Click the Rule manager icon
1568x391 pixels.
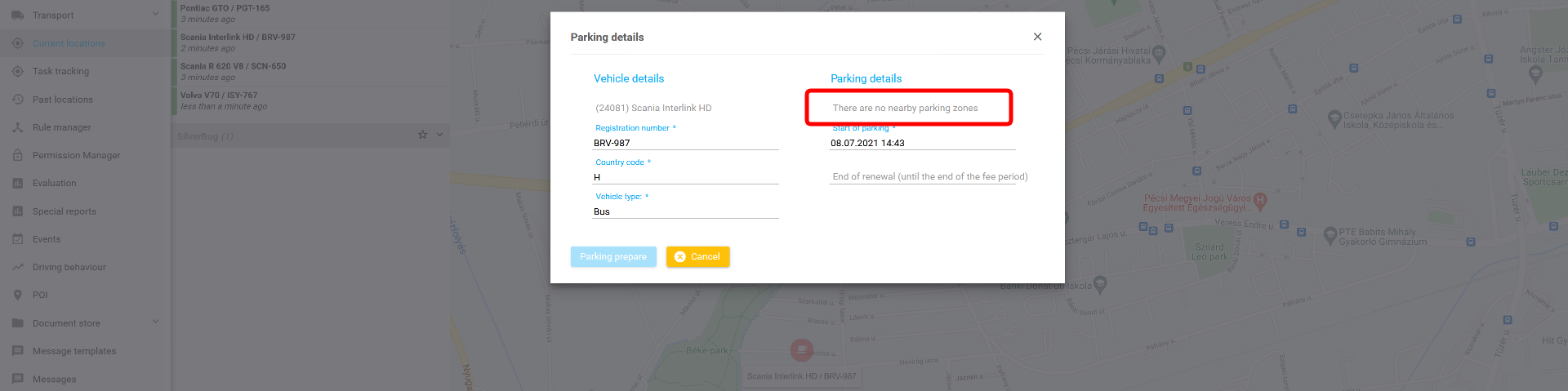coord(17,127)
